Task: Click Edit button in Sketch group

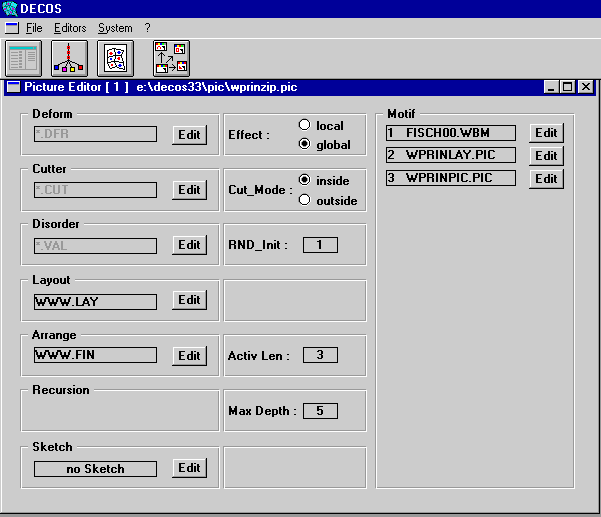Action: point(189,468)
